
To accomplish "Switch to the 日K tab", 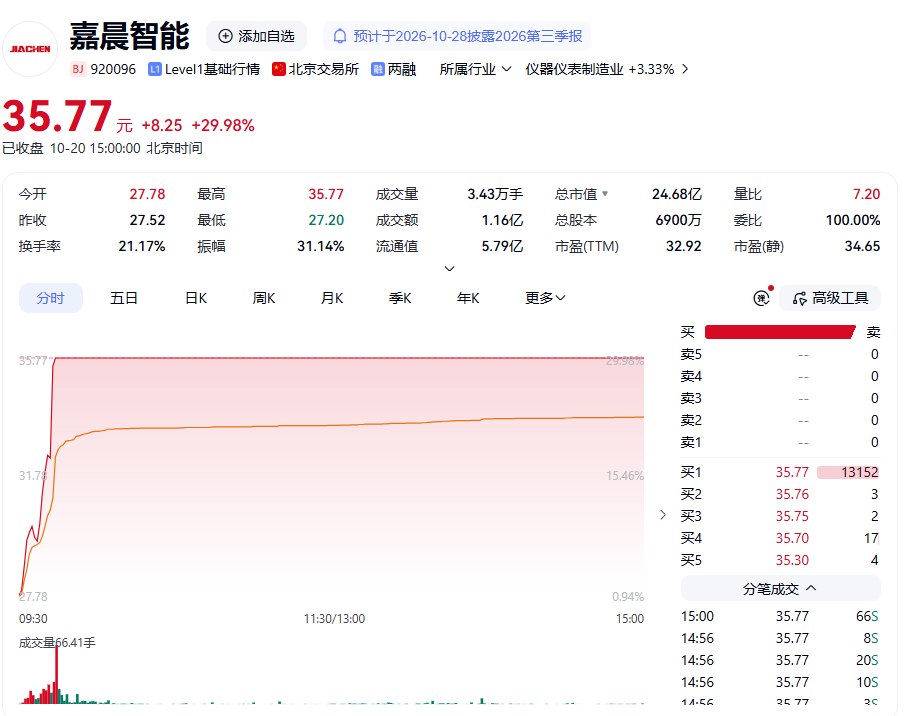I will [x=196, y=298].
